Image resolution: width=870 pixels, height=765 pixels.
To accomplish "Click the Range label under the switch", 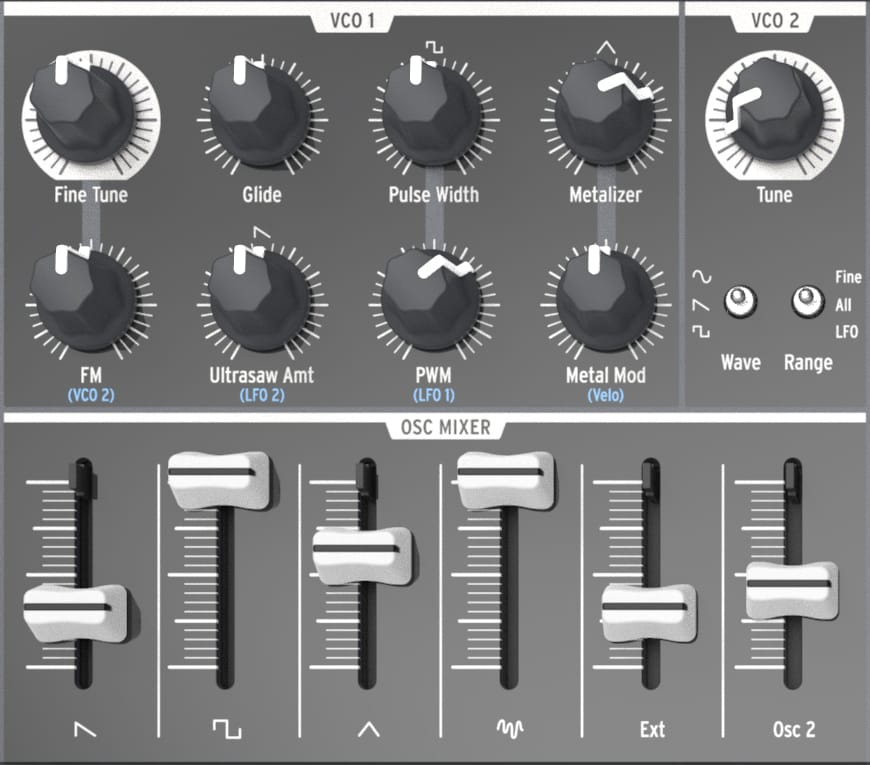I will 808,363.
